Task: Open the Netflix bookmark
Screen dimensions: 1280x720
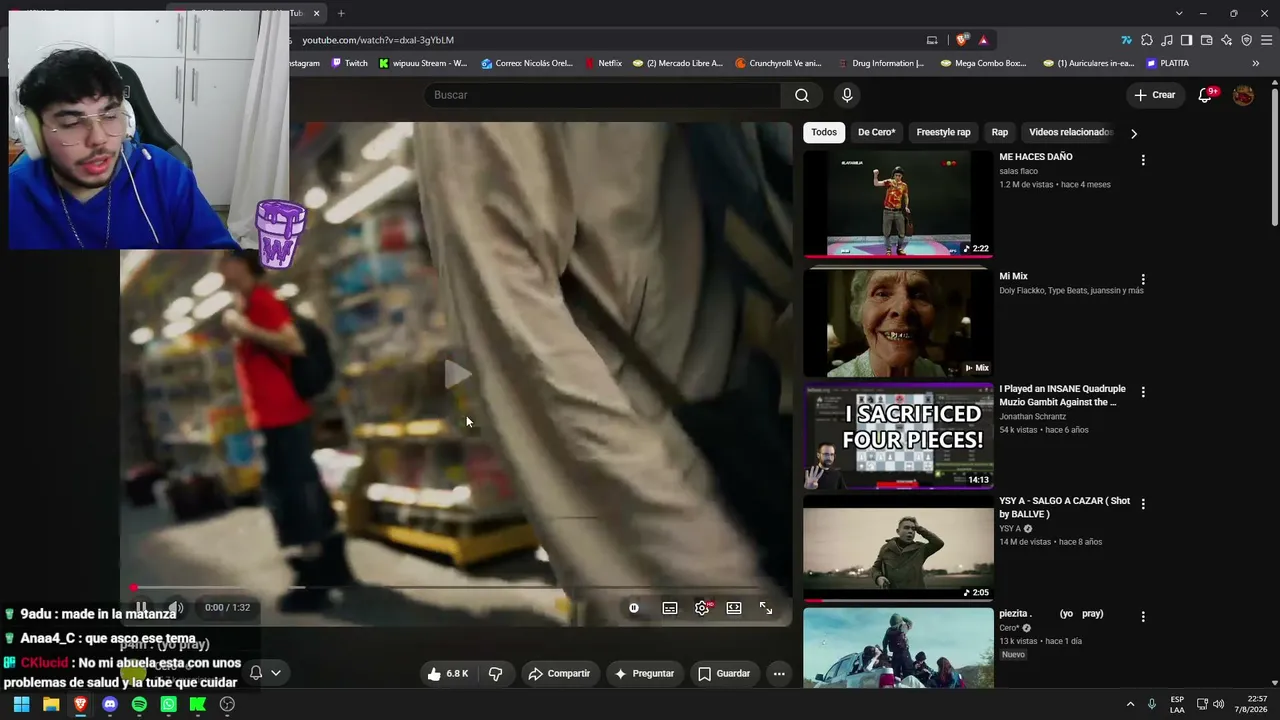Action: point(603,63)
